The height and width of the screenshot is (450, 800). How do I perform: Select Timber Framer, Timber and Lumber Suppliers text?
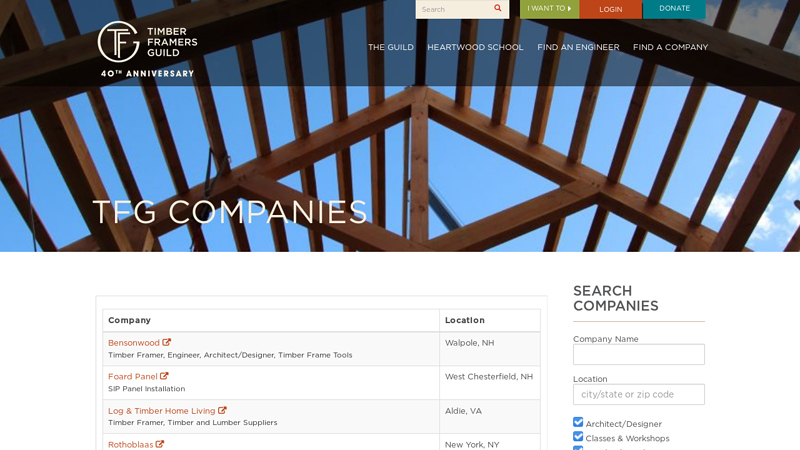click(193, 422)
